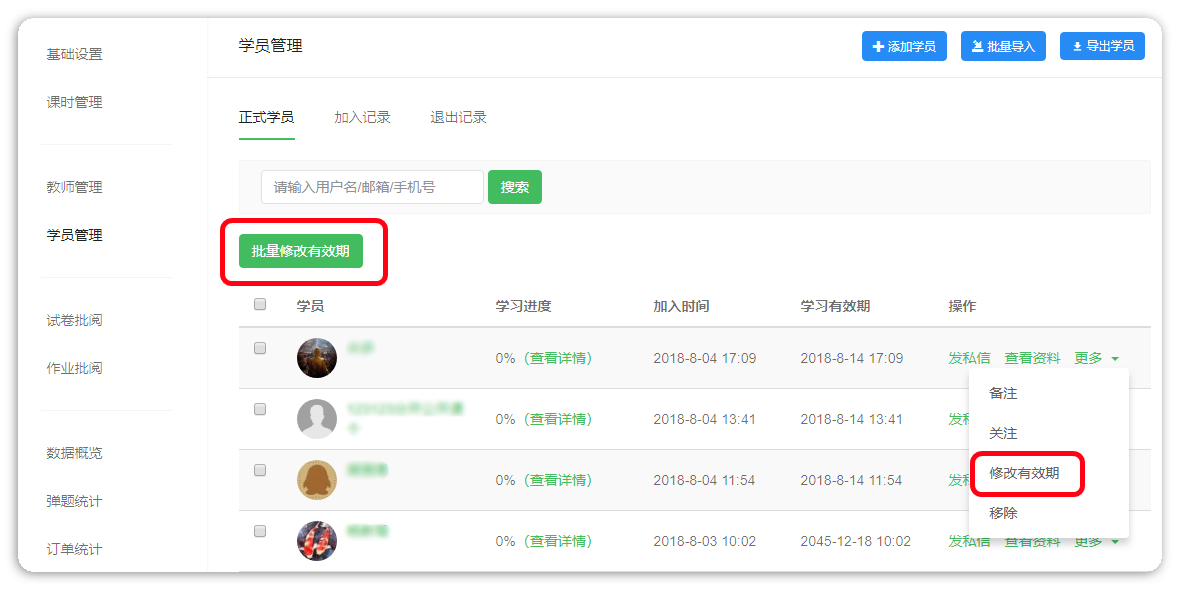
Task: Click the plus icon on 添加学员 button
Action: (x=878, y=47)
